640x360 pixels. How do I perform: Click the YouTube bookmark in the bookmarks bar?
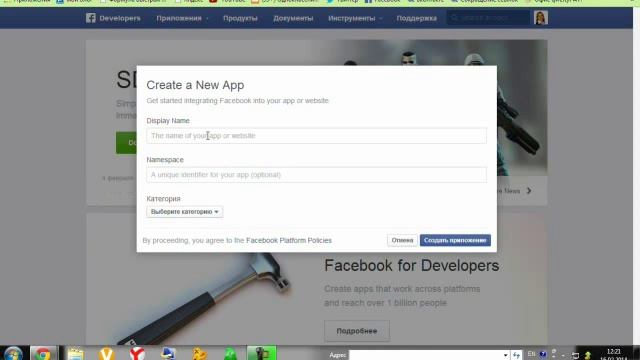point(227,1)
